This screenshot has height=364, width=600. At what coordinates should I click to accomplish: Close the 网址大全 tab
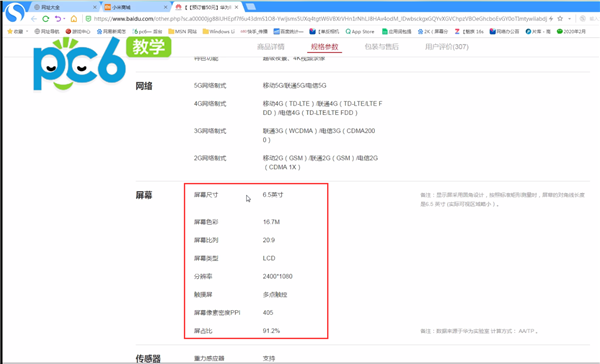95,7
